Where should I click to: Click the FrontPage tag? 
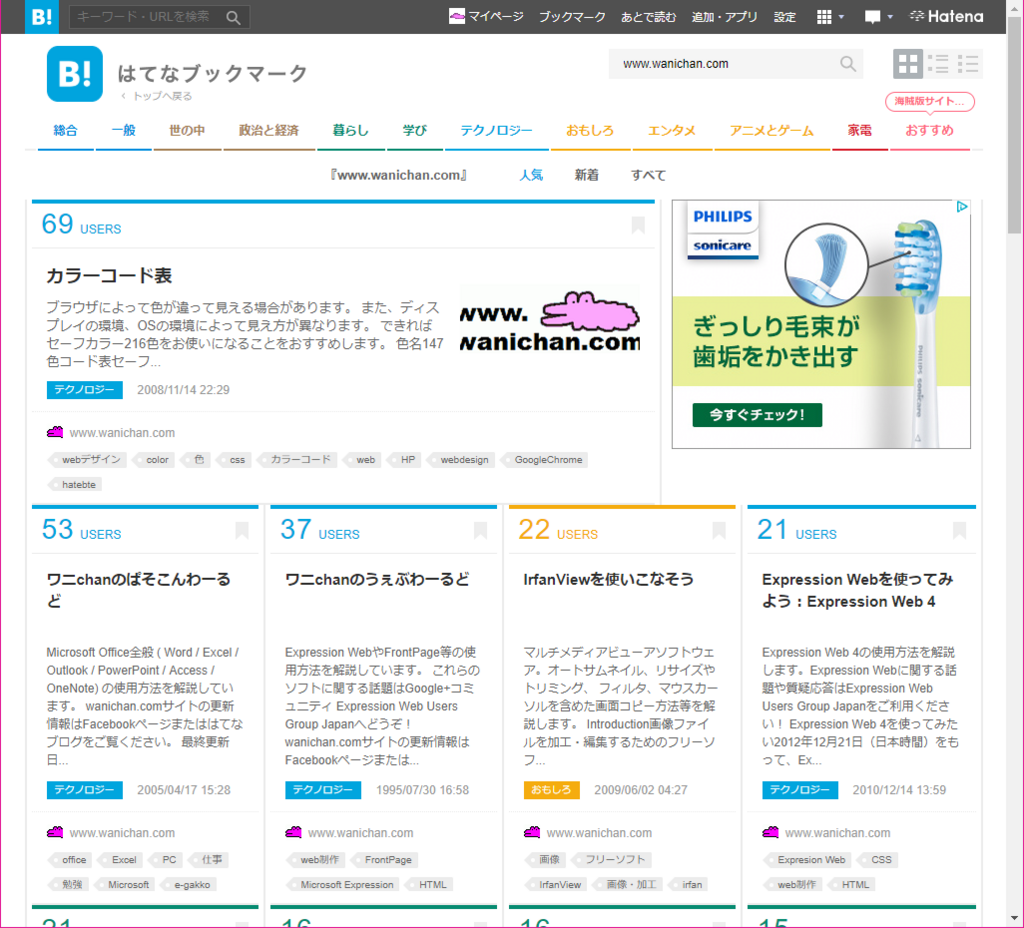[x=385, y=860]
